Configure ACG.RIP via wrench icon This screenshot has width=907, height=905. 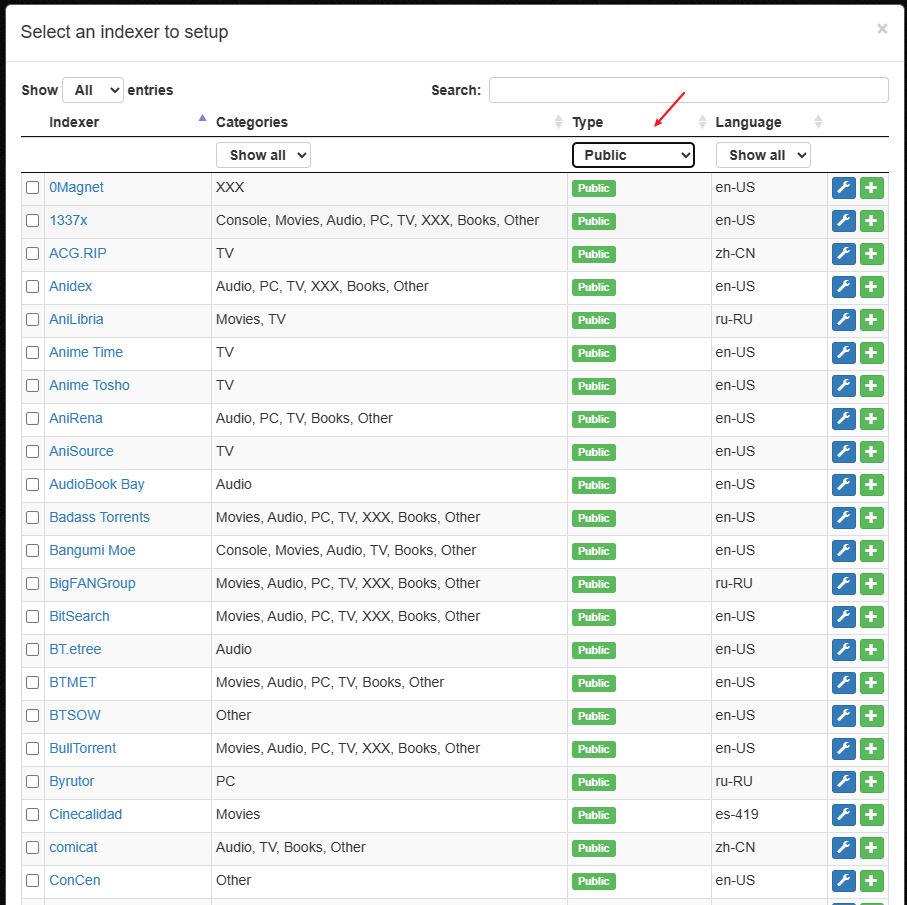point(843,254)
